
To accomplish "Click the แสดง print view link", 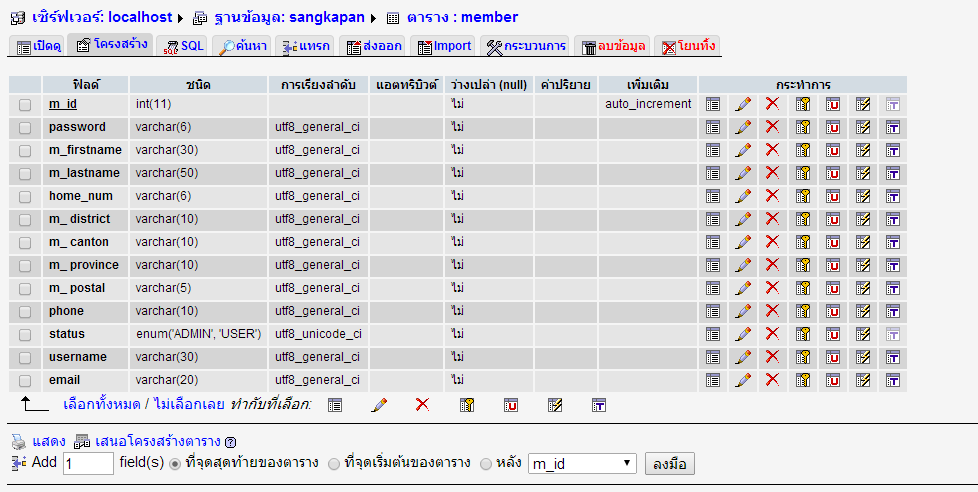I will (x=49, y=442).
